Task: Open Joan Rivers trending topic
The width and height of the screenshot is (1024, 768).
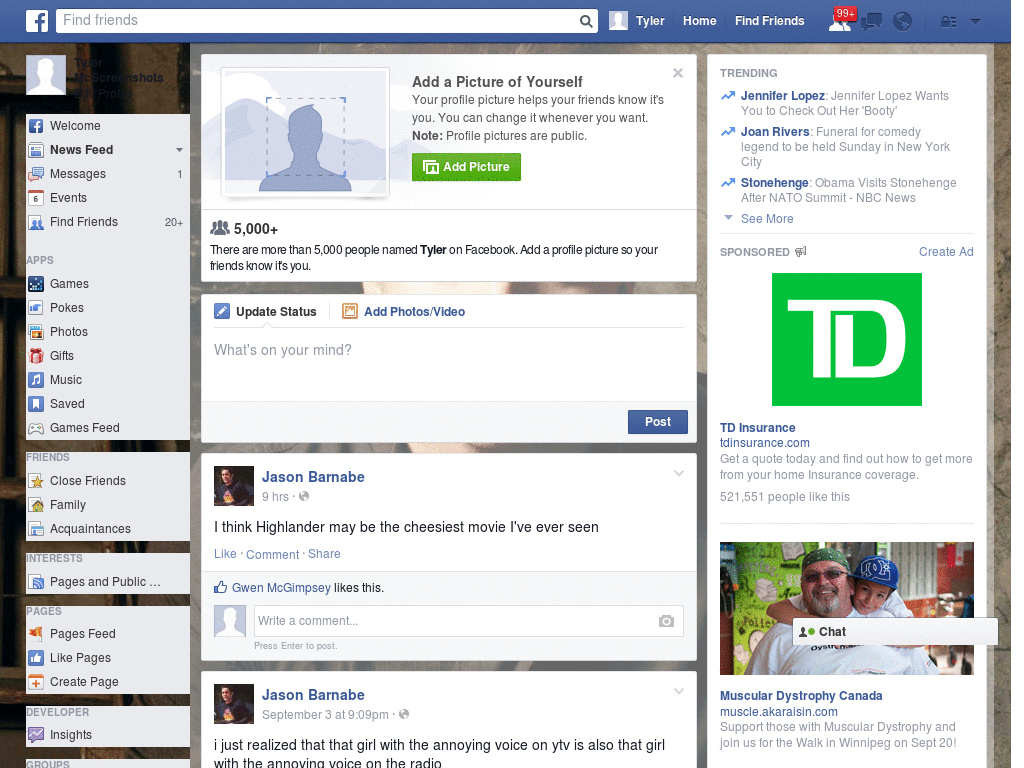Action: coord(775,132)
